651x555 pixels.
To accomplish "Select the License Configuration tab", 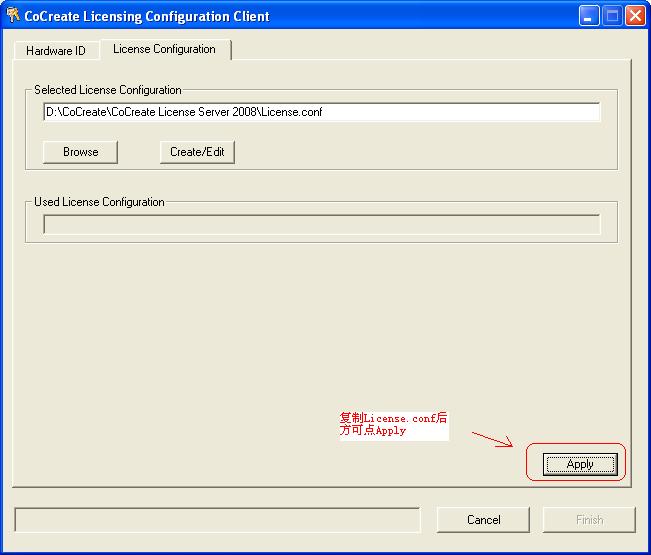I will (165, 49).
